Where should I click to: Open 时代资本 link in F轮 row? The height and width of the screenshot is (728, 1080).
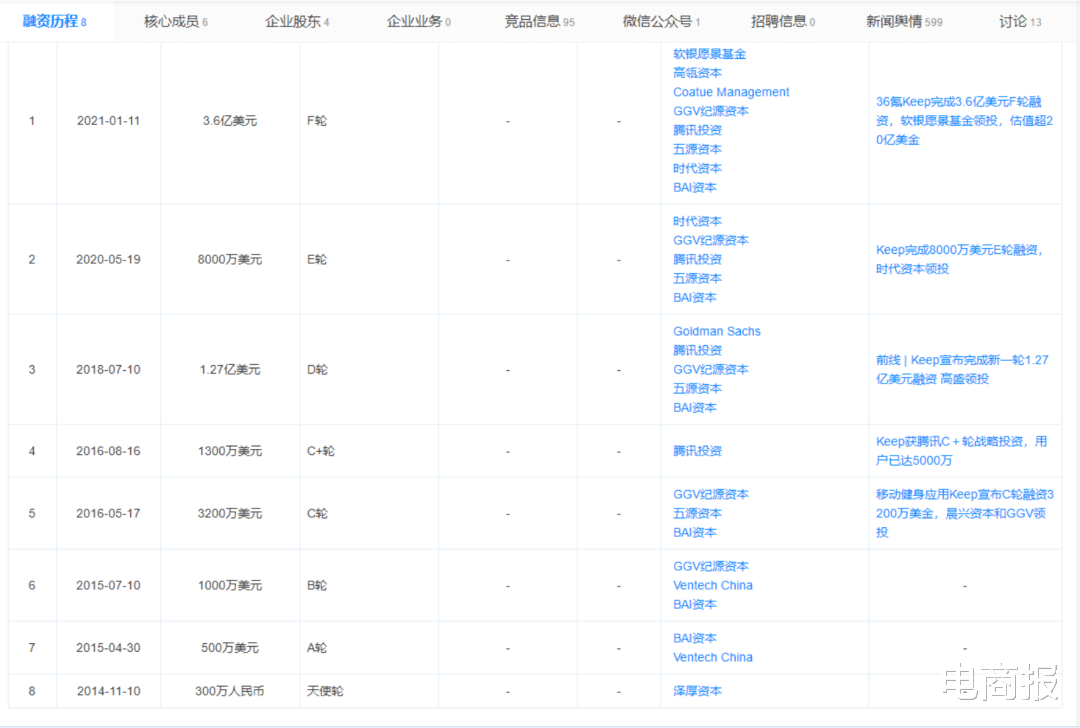tap(697, 168)
